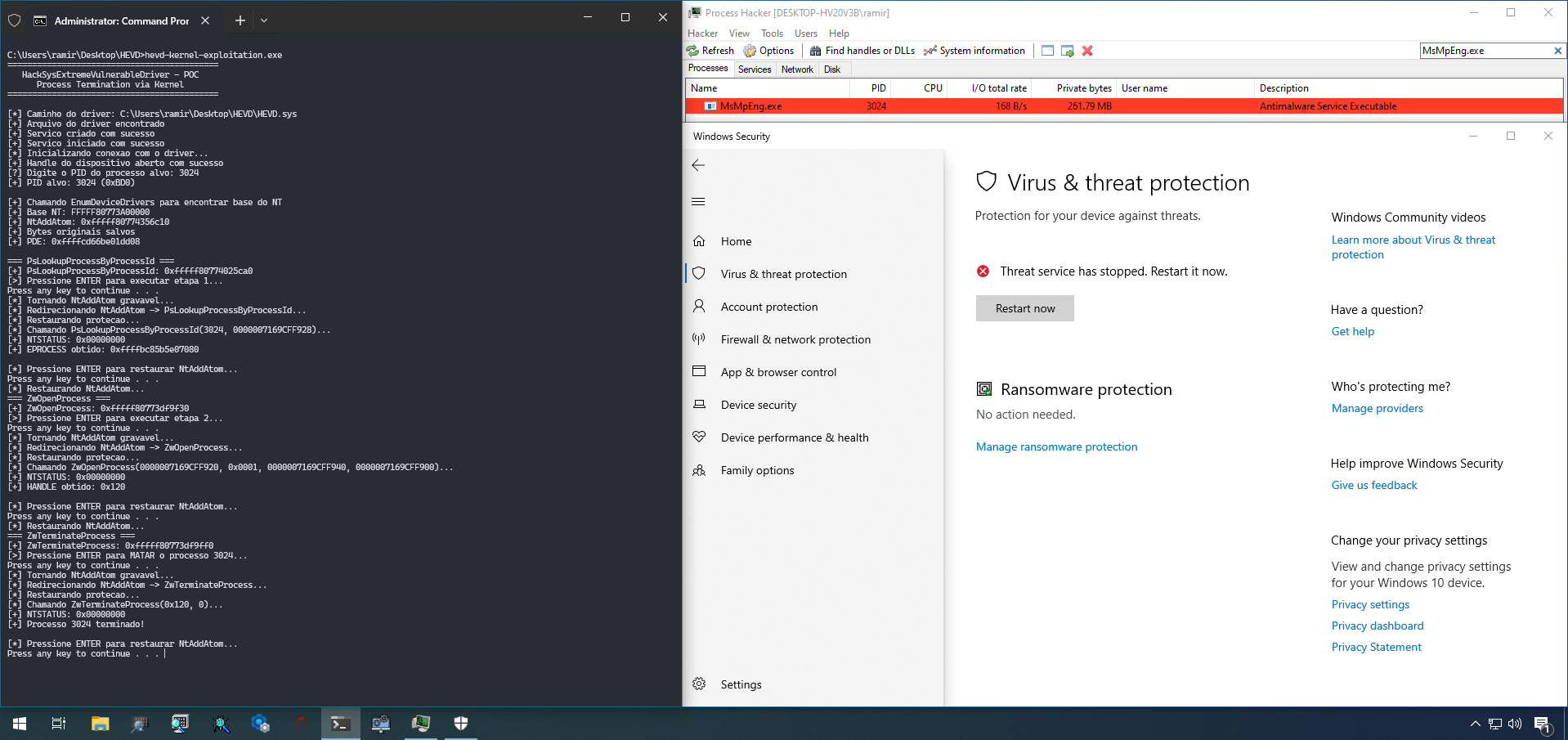Viewport: 1568px width, 740px height.
Task: Click Refresh in Process Hacker toolbar
Action: (x=710, y=51)
